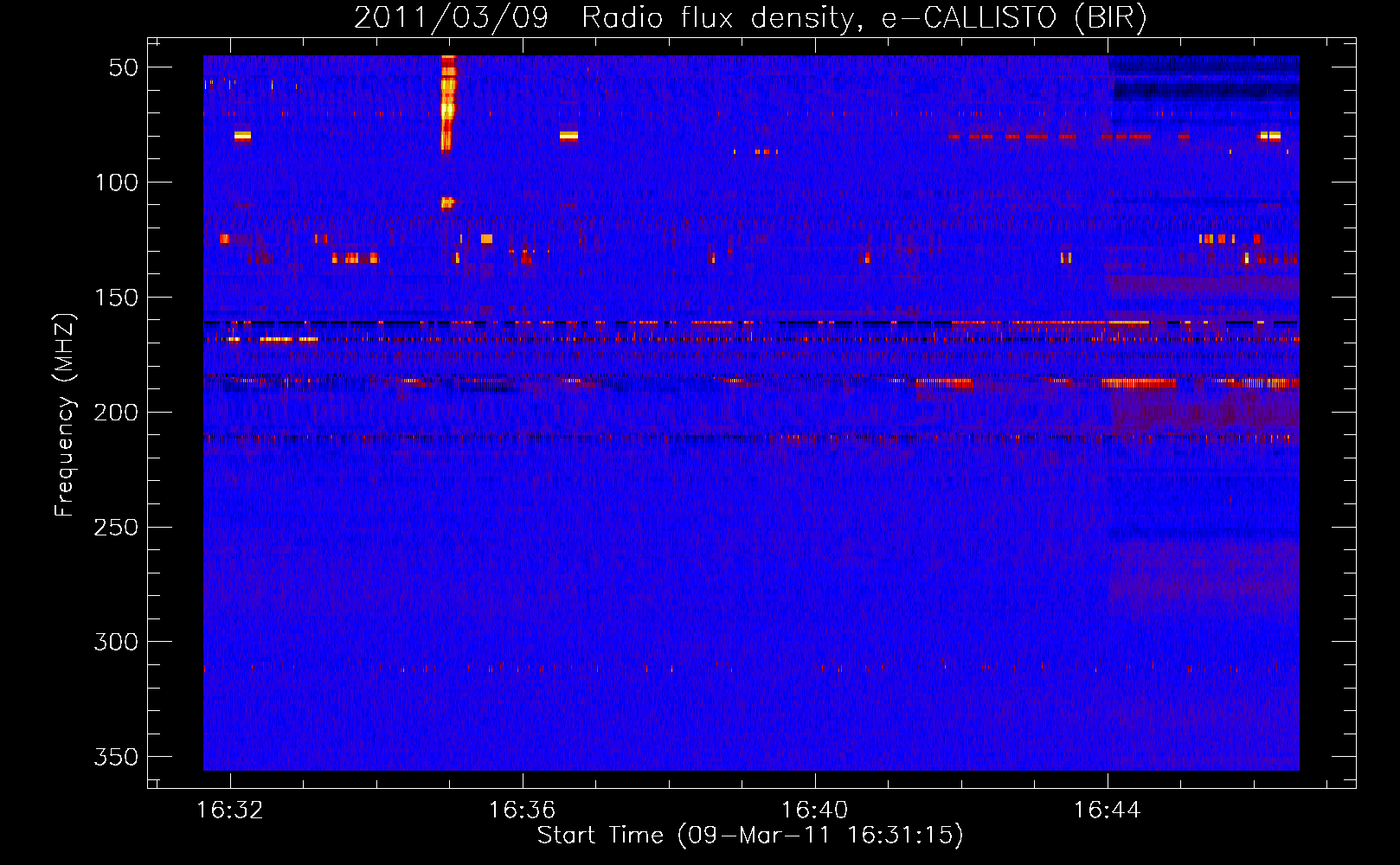
Task: Click the "150" frequency tick label
Action: point(116,298)
